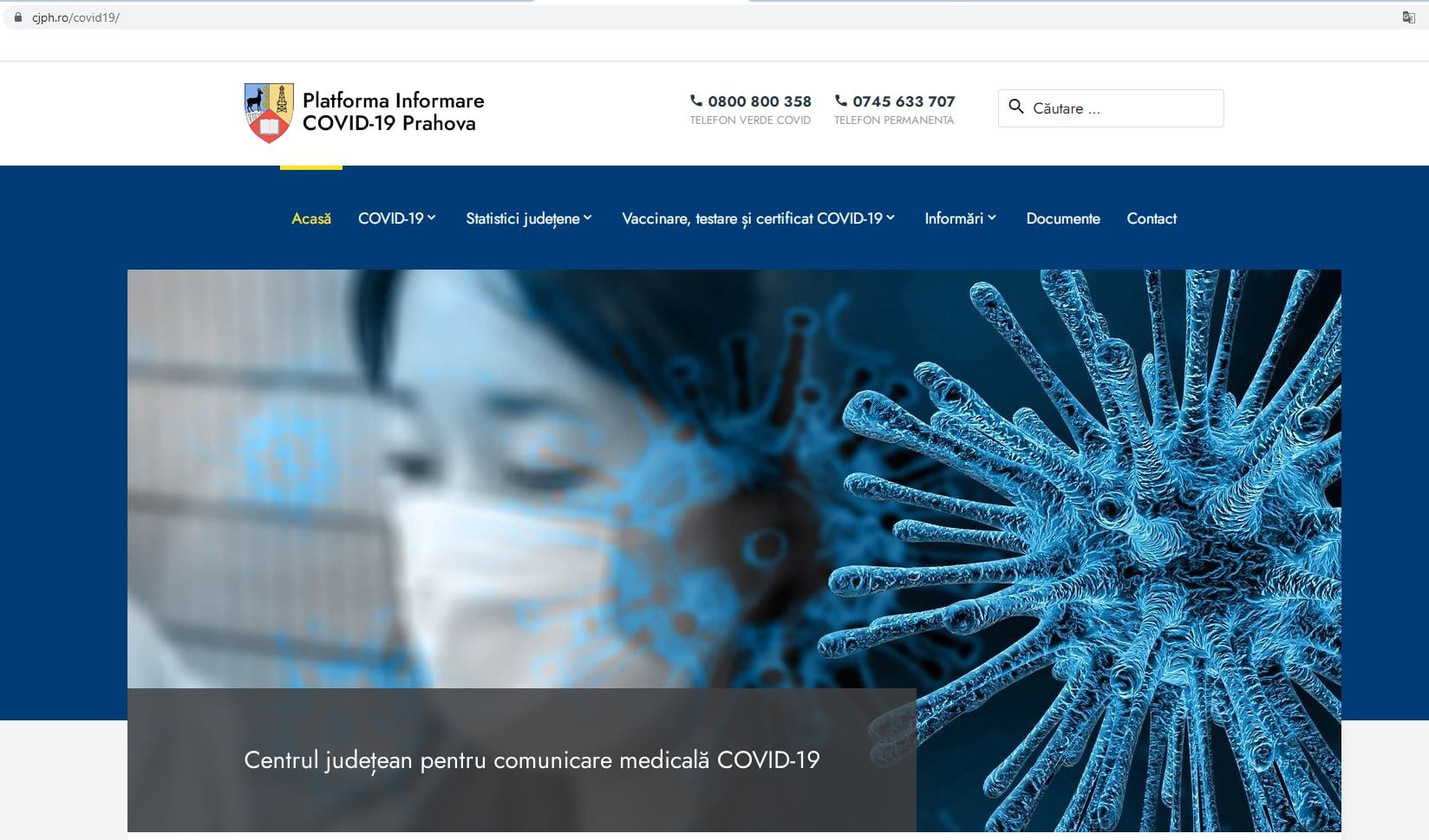Open the Informări dropdown menu
The height and width of the screenshot is (840, 1429).
pyautogui.click(x=960, y=218)
